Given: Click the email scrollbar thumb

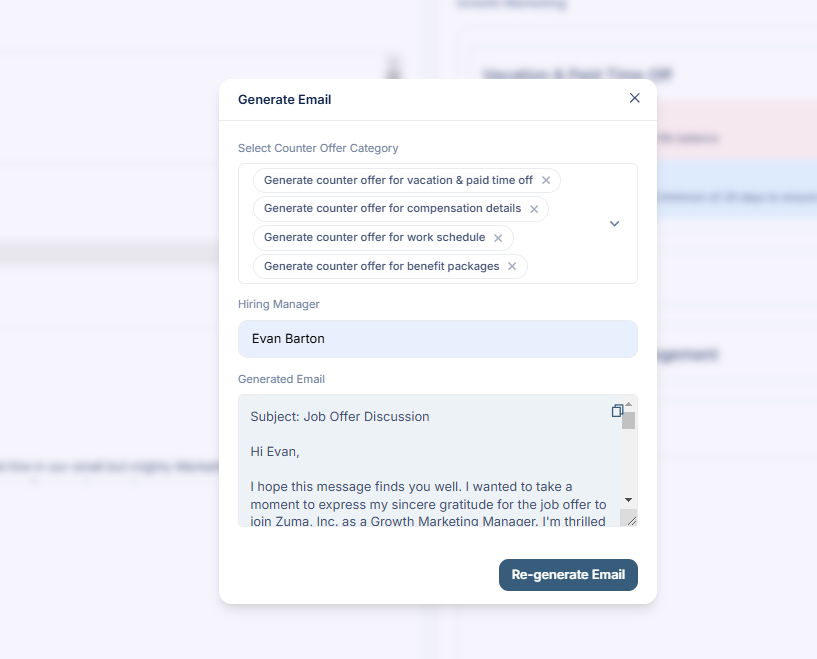Looking at the screenshot, I should (x=628, y=420).
